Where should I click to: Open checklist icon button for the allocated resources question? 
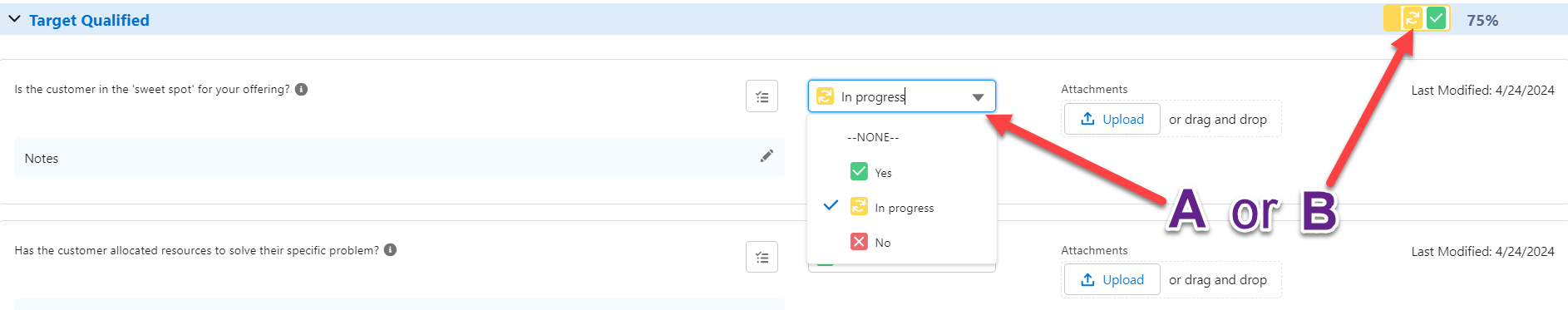(x=762, y=257)
